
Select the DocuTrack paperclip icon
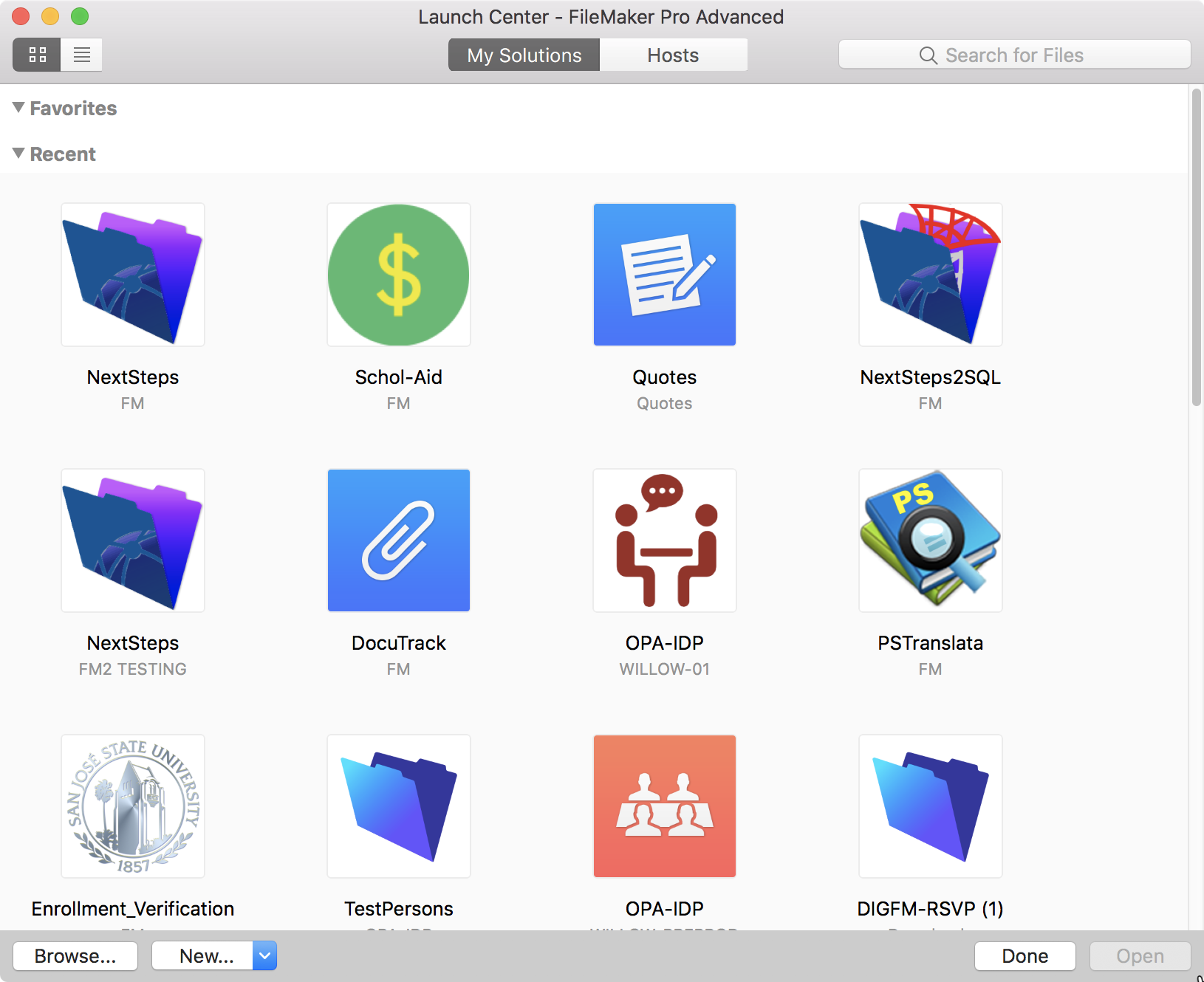click(x=398, y=540)
